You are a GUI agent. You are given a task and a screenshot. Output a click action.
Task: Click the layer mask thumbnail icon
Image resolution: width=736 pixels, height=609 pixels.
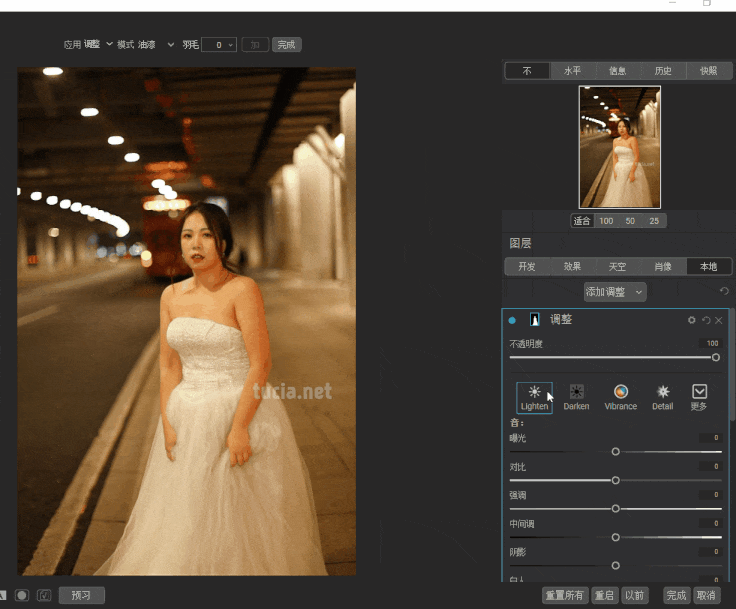(x=535, y=320)
